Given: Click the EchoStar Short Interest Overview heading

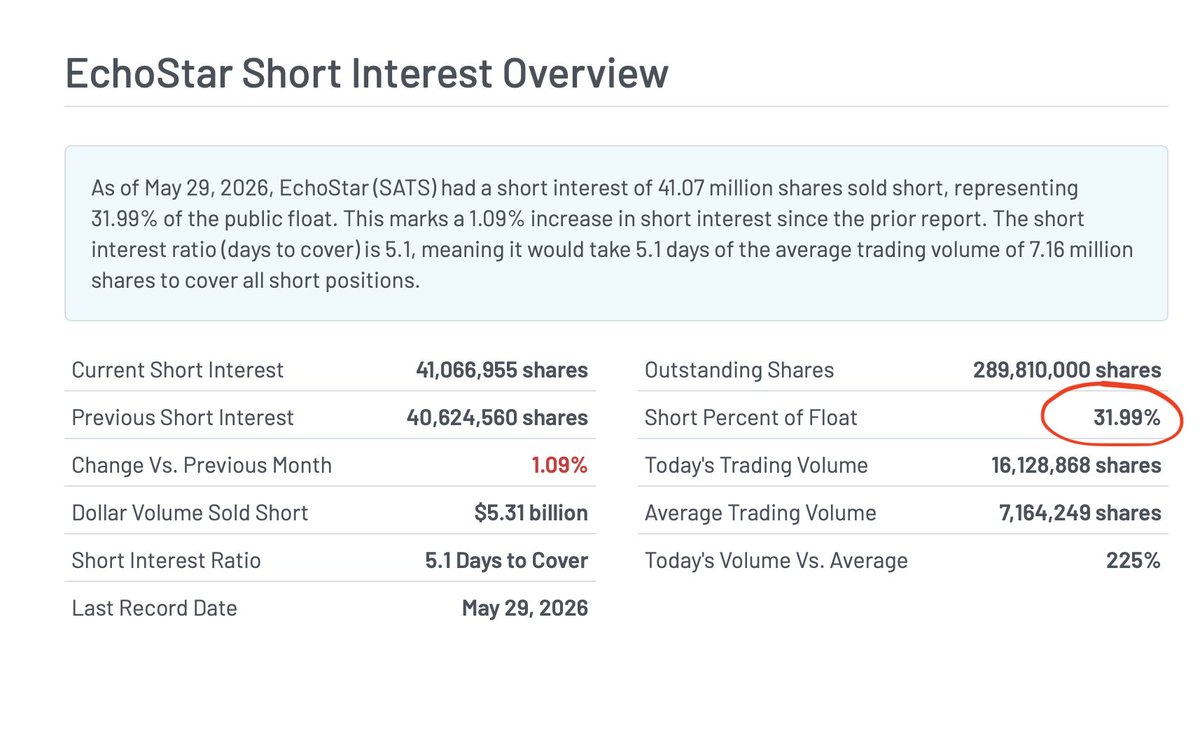Looking at the screenshot, I should 367,73.
